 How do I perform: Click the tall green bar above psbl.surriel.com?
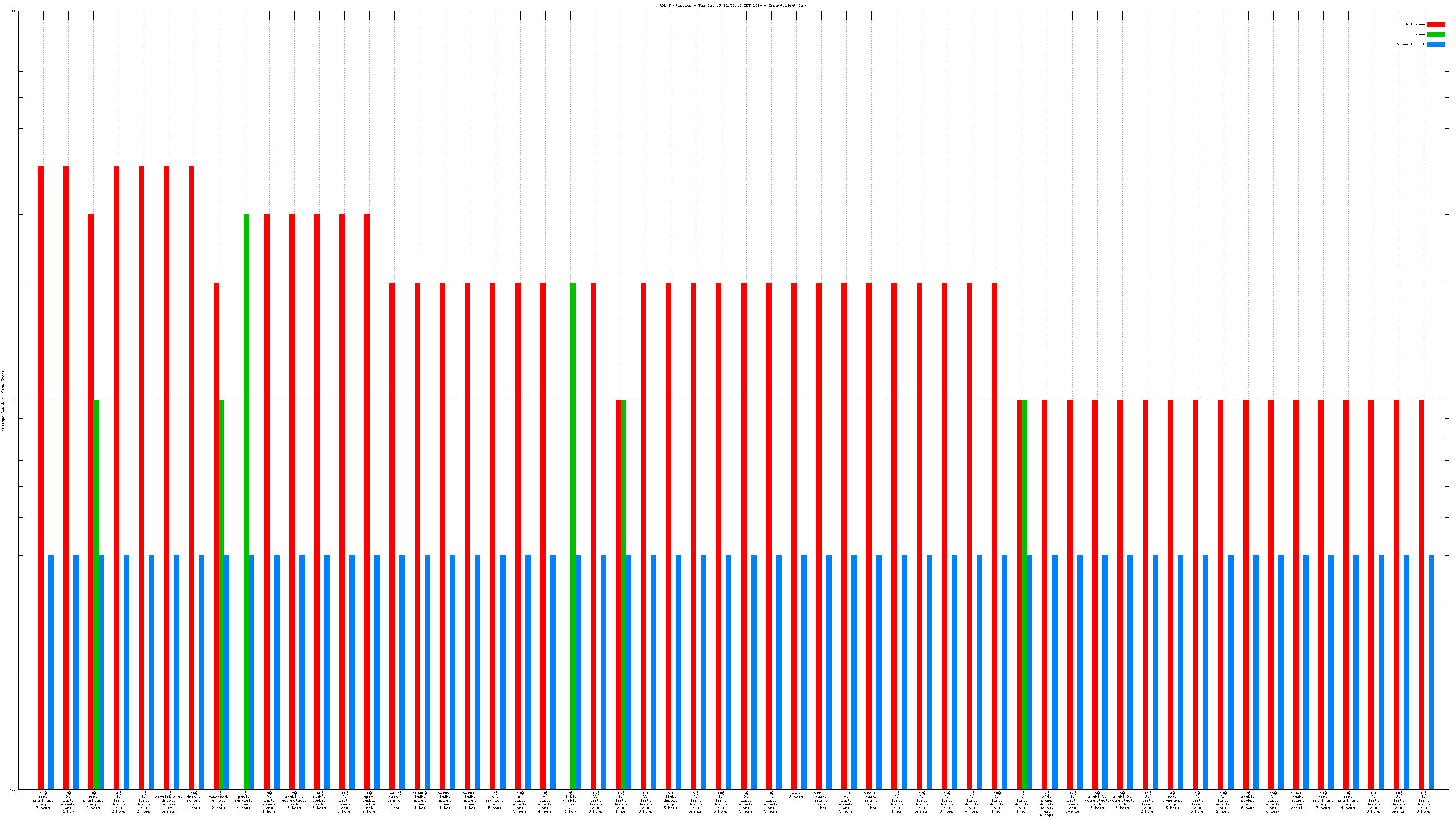coord(247,384)
